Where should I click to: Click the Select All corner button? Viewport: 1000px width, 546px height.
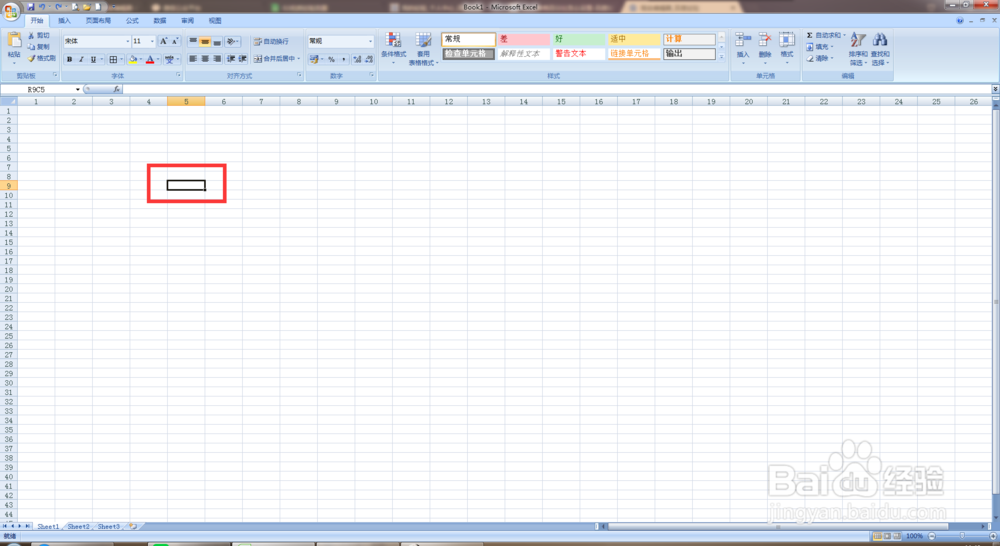coord(8,101)
